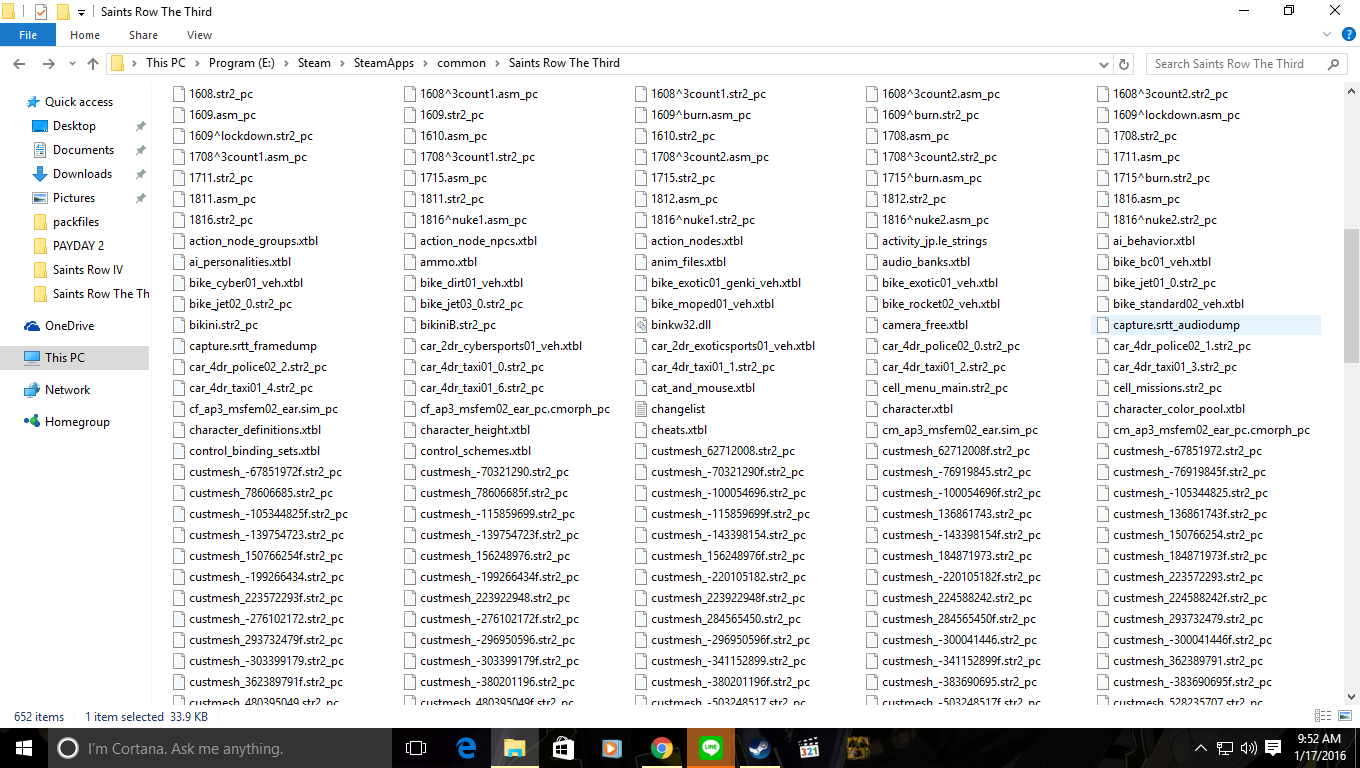Expand the chevron after 'common' in the breadcrumb
The height and width of the screenshot is (768, 1360).
(497, 63)
